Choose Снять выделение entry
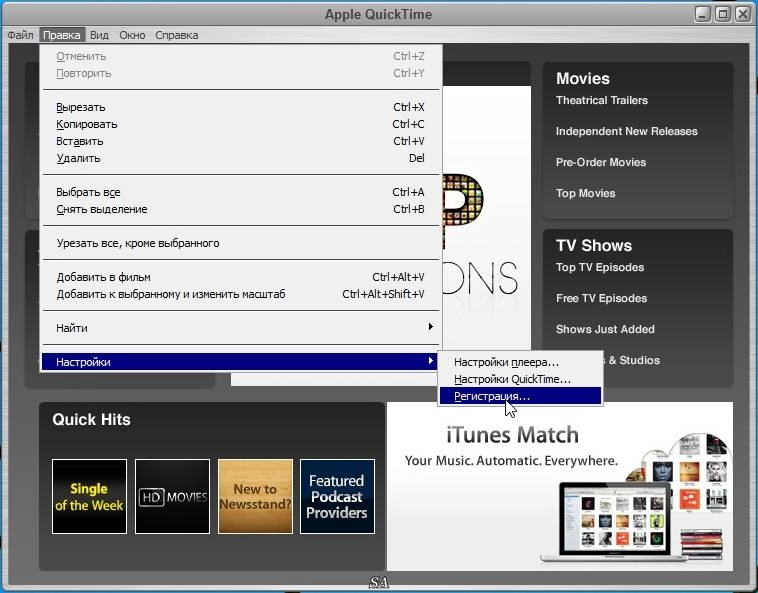 [240, 209]
